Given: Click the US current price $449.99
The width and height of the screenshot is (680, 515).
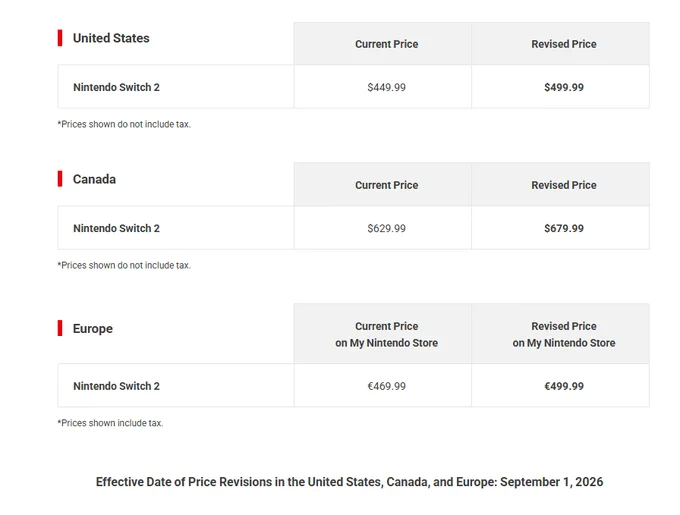Looking at the screenshot, I should (x=386, y=87).
